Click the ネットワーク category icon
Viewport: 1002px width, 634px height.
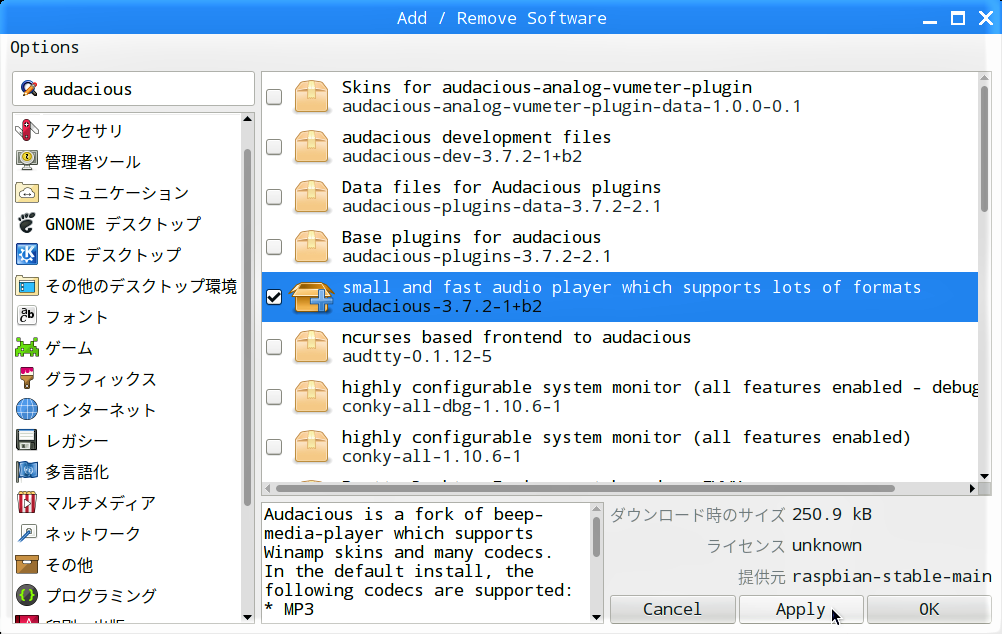pos(27,534)
